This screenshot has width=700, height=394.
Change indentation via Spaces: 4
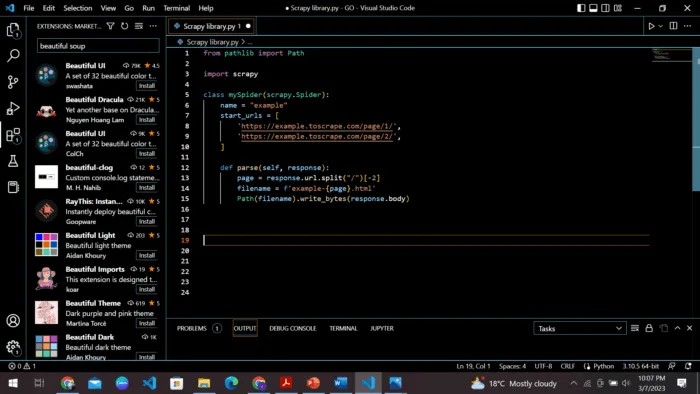512,366
